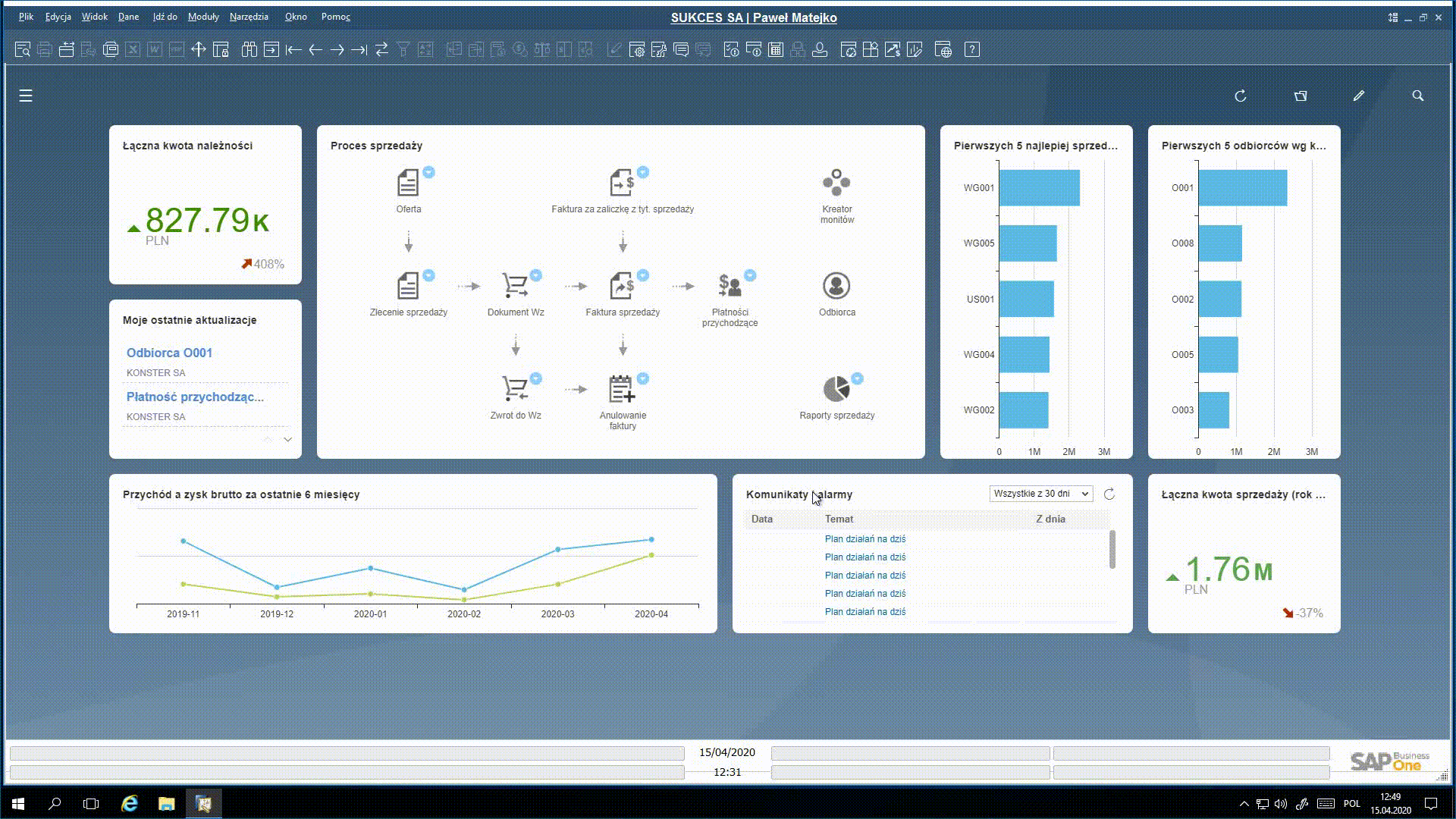1456x819 pixels.
Task: Click the WG001 bar in sales chart
Action: coord(1038,188)
